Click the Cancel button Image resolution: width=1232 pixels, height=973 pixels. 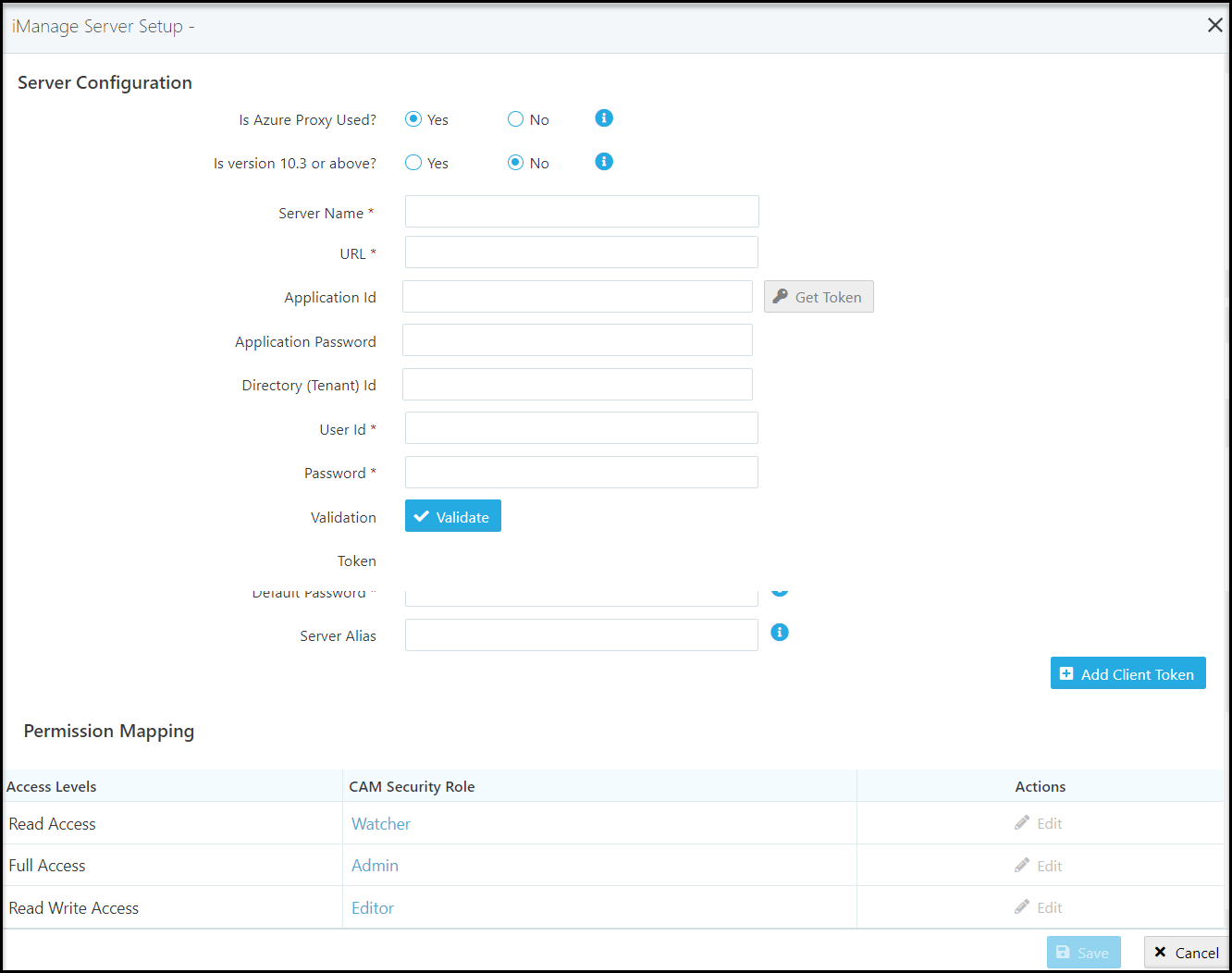[1187, 953]
